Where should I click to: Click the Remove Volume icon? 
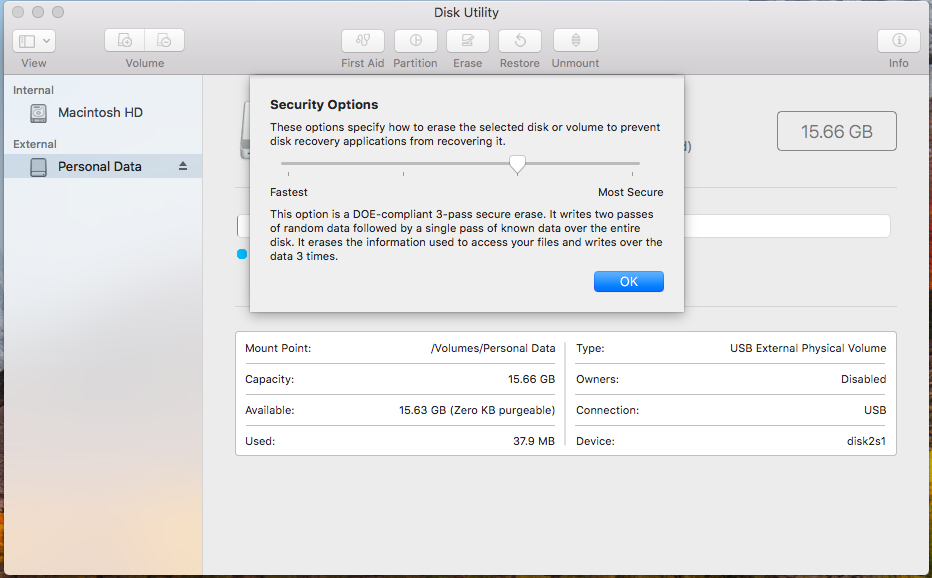point(164,40)
